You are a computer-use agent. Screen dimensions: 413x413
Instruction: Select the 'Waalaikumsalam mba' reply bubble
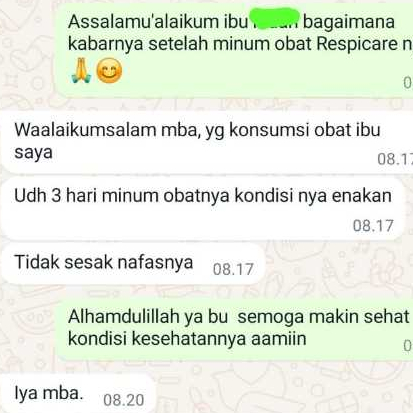207,142
